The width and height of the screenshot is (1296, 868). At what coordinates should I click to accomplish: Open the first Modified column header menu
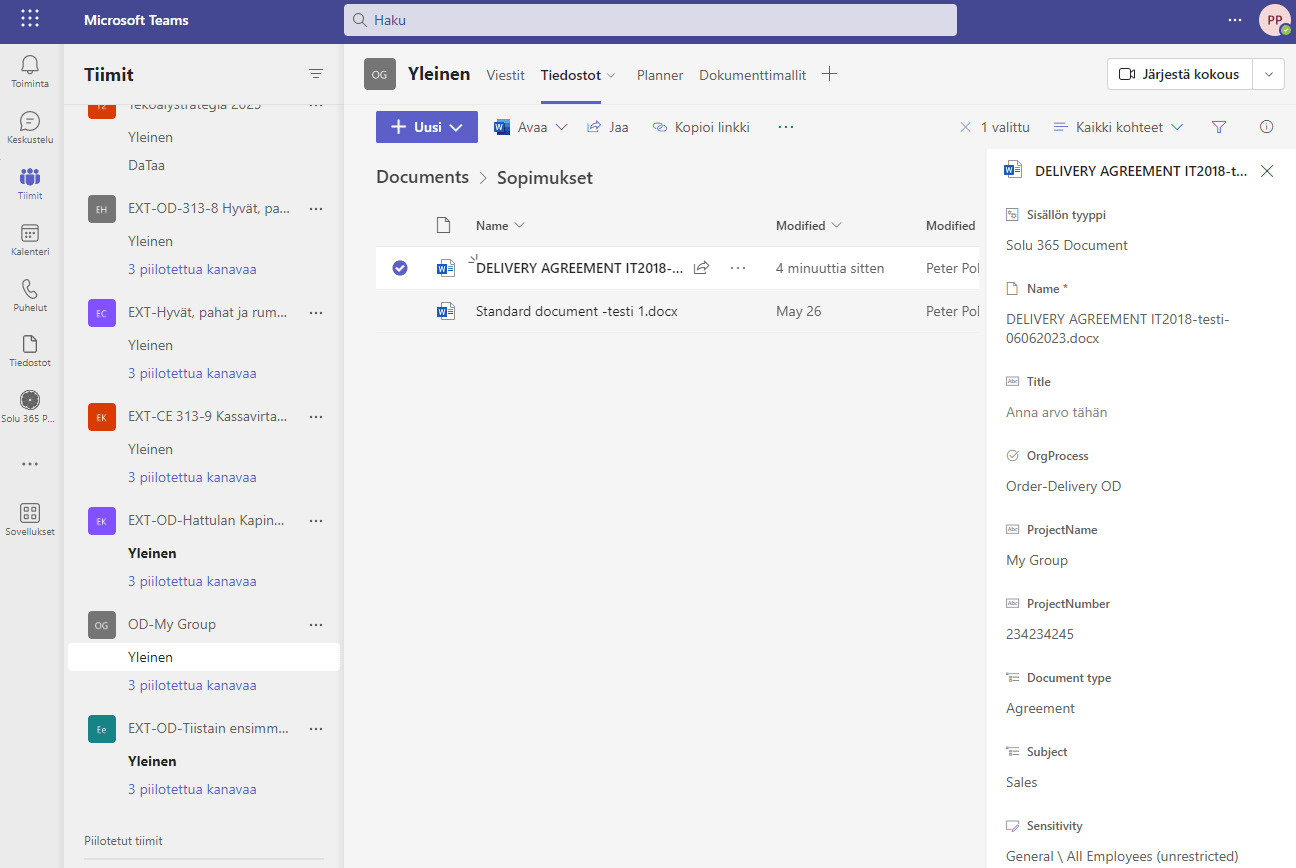[x=809, y=226]
